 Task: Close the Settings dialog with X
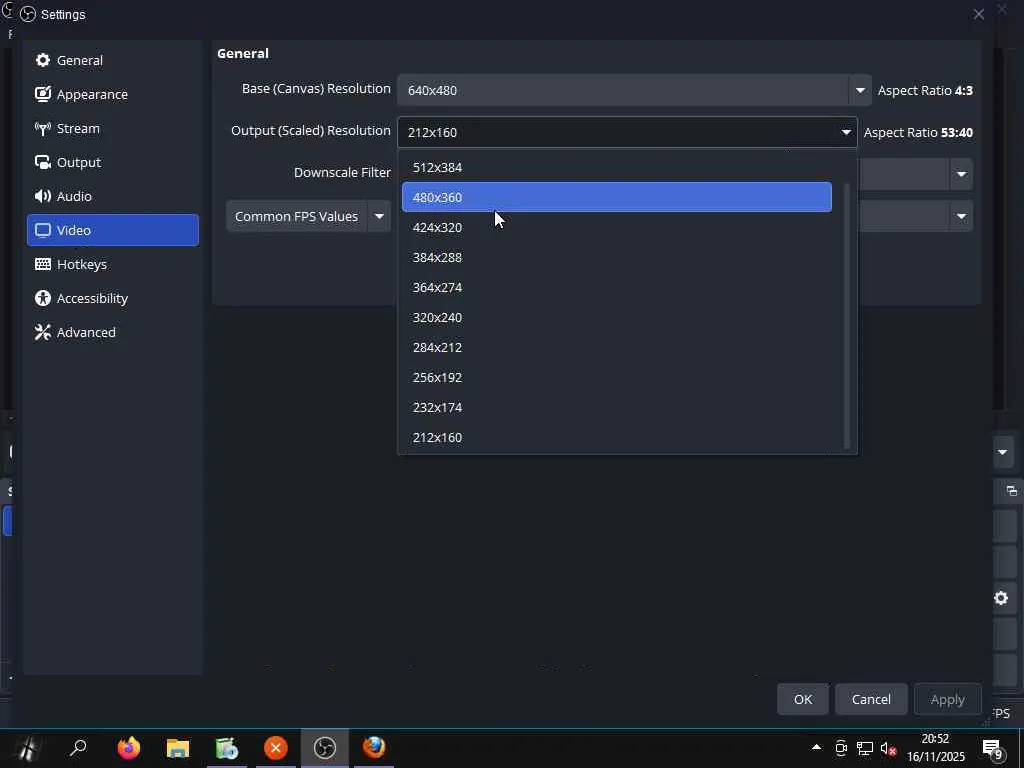coord(978,14)
